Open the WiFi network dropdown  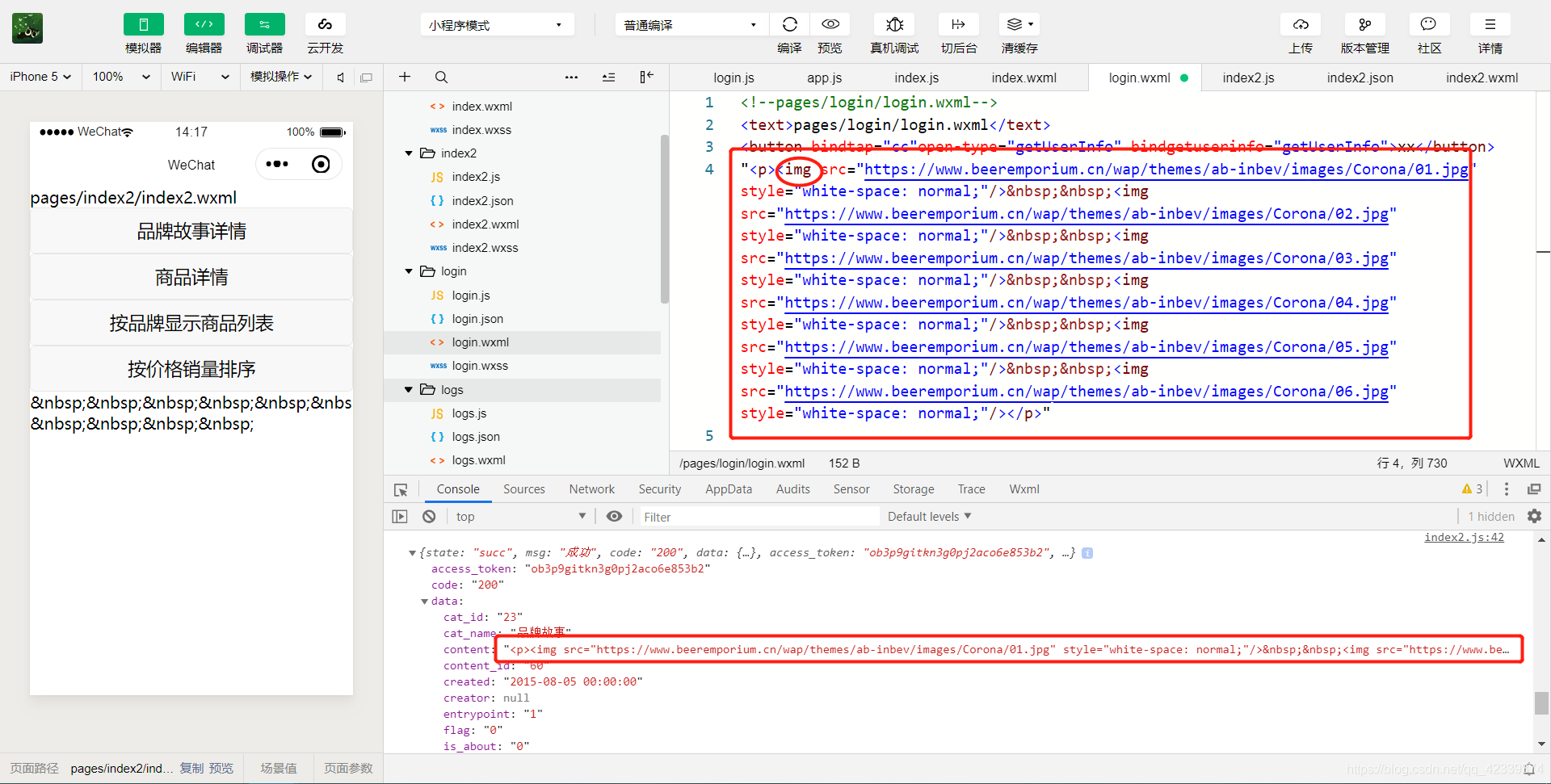tap(200, 77)
